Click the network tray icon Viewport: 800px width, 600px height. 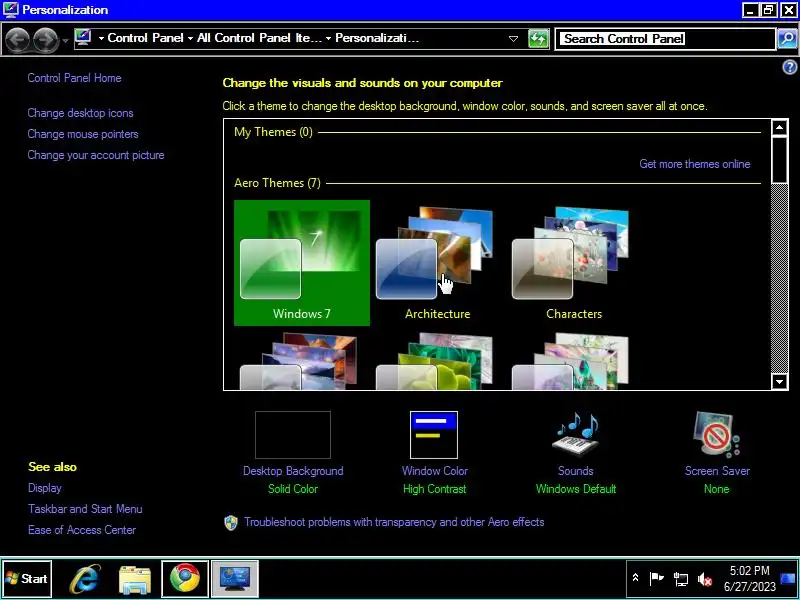point(681,579)
